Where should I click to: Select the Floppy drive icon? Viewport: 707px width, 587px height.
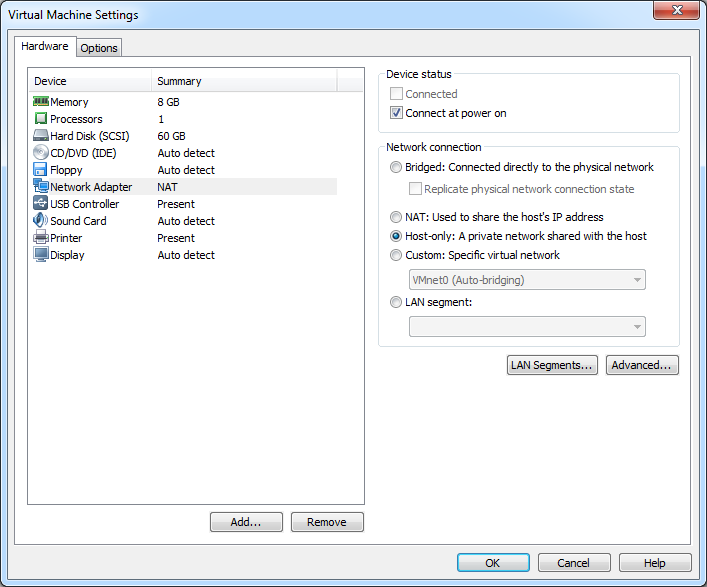tap(41, 170)
